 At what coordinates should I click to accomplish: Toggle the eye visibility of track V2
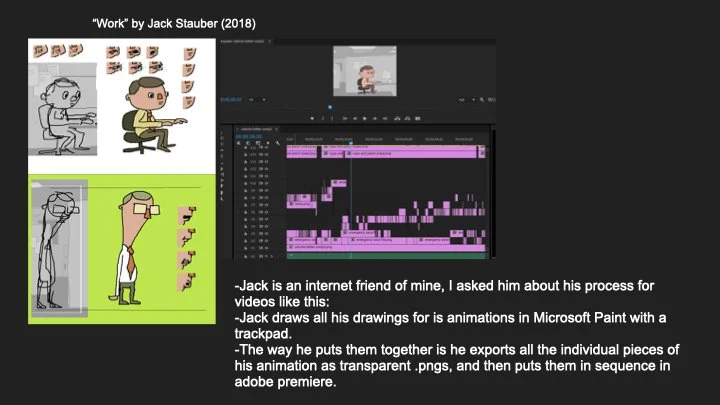(x=266, y=241)
